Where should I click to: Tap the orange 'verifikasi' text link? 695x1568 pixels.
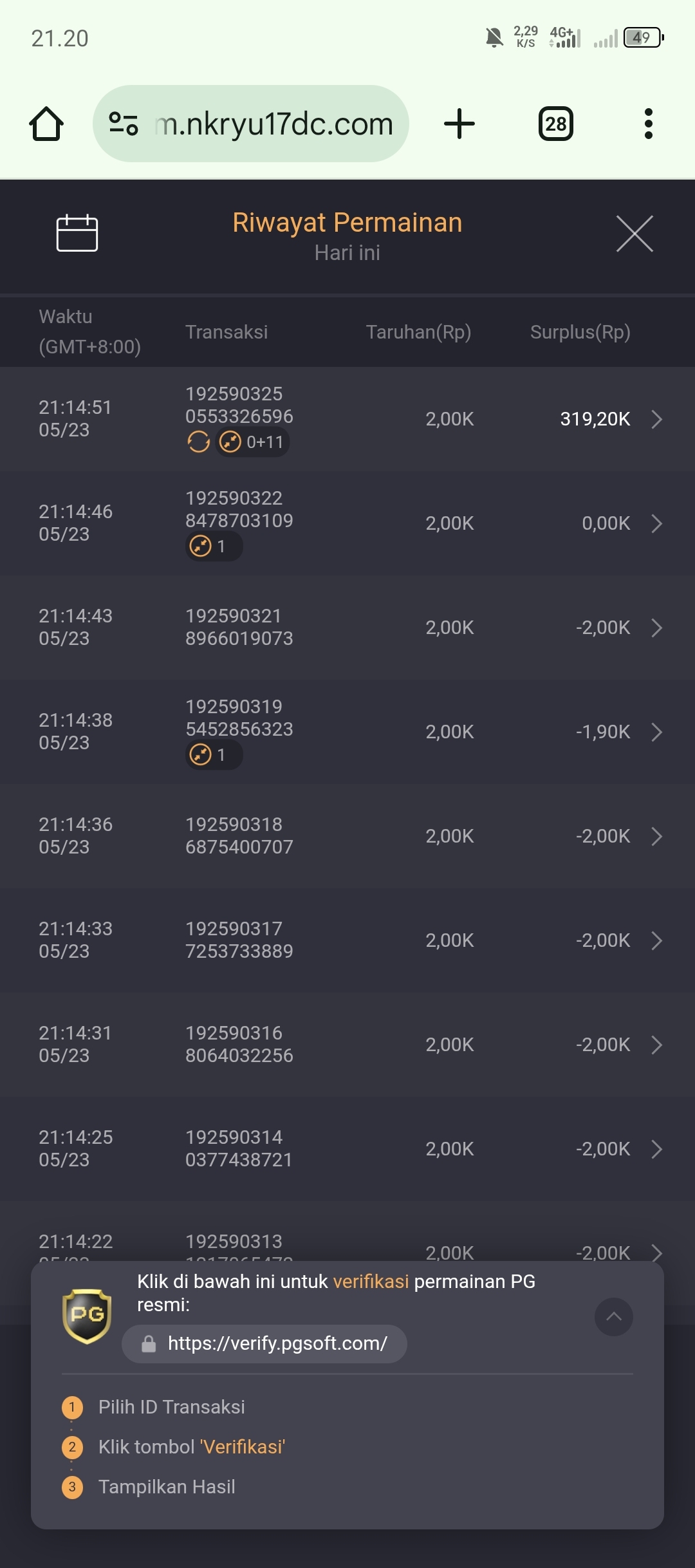(371, 1282)
